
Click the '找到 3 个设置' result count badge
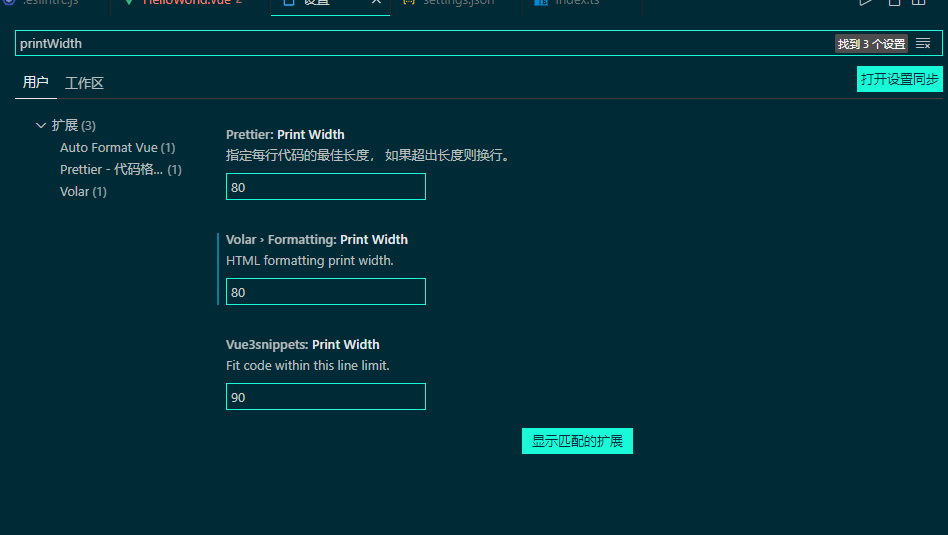(x=871, y=44)
